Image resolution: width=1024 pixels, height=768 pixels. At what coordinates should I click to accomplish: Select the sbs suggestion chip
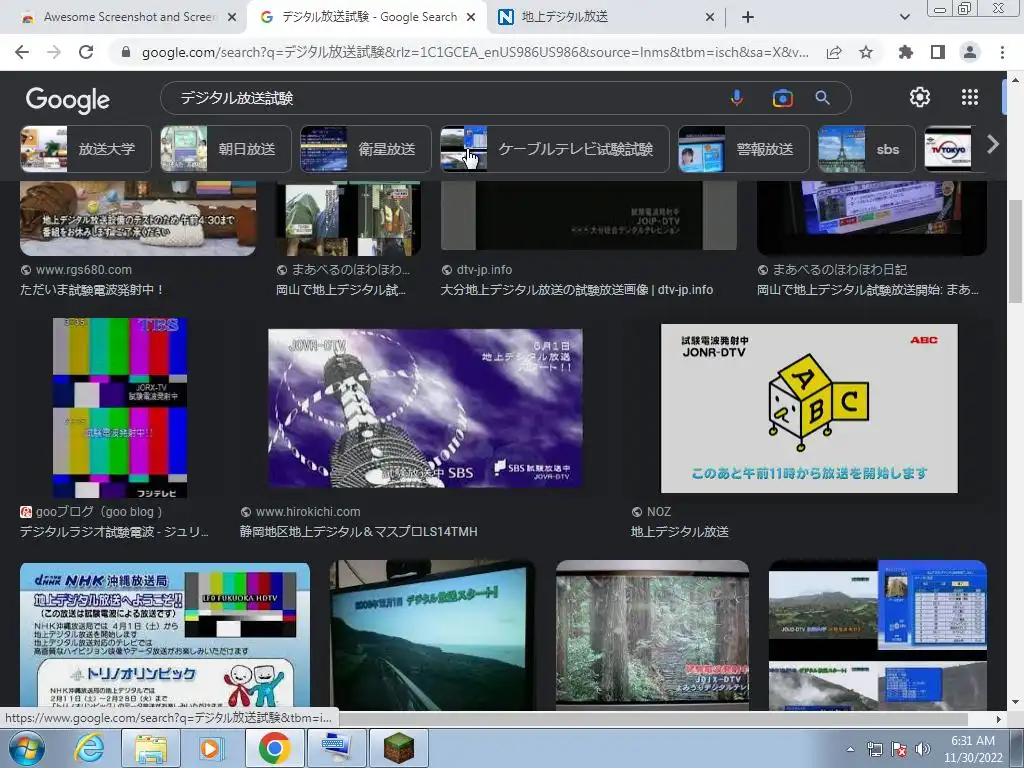[867, 149]
